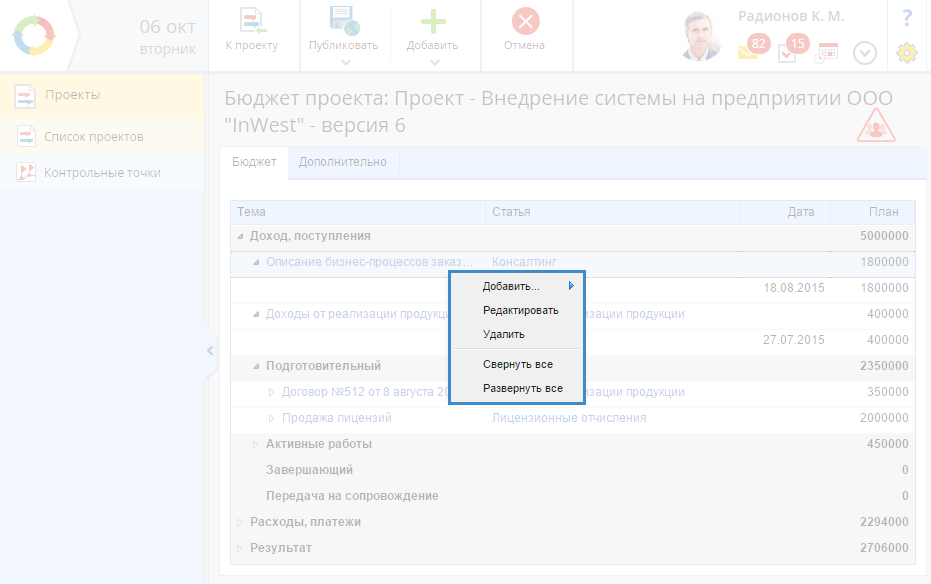931x584 pixels.
Task: Switch to the 'Дополнительно' tab
Action: point(342,161)
